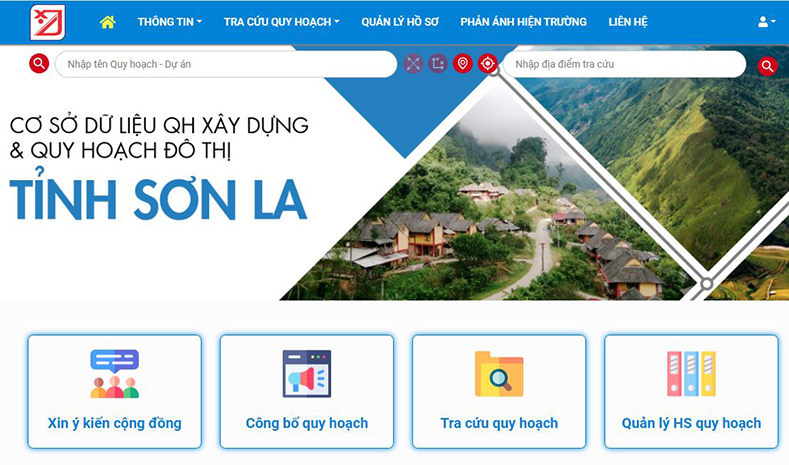Go to LIÊN HỆ page
Image resolution: width=789 pixels, height=465 pixels.
pos(628,22)
